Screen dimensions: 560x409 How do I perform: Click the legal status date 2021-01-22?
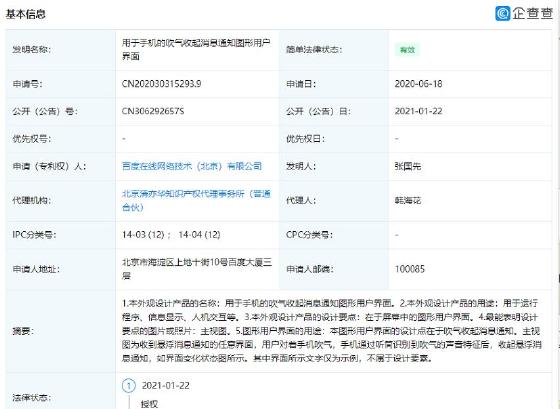point(166,385)
